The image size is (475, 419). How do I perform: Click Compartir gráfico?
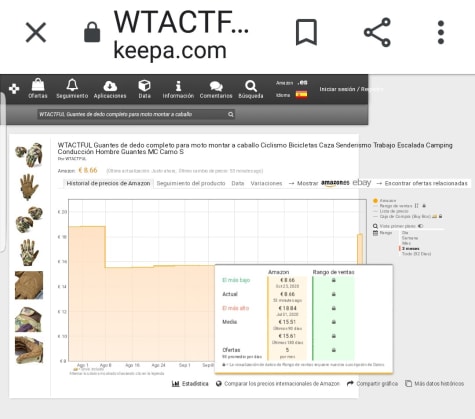pos(377,384)
